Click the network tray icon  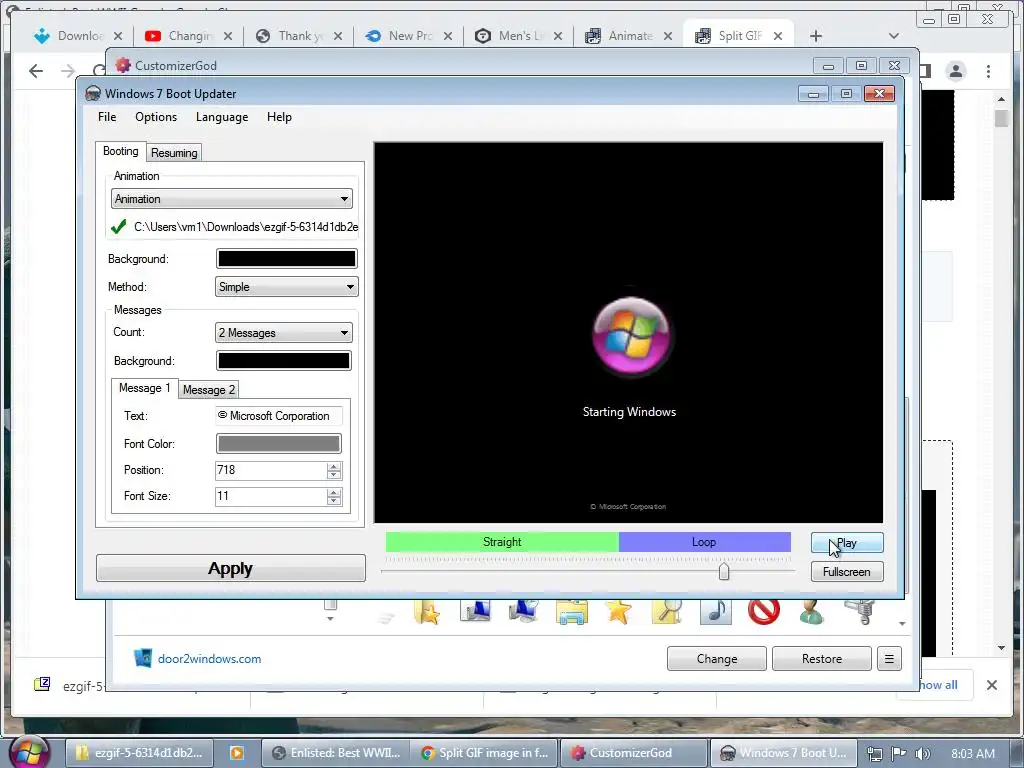(874, 754)
